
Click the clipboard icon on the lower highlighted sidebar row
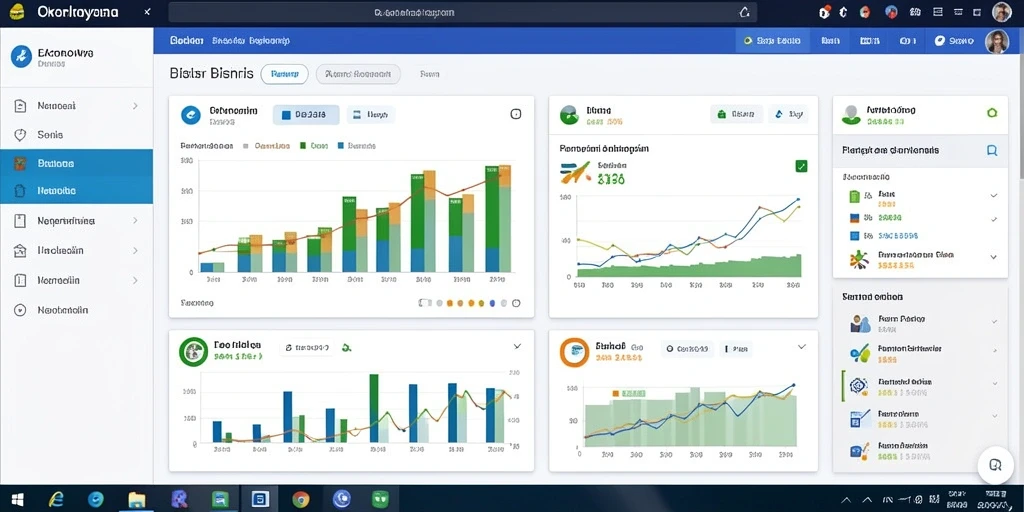pyautogui.click(x=20, y=191)
